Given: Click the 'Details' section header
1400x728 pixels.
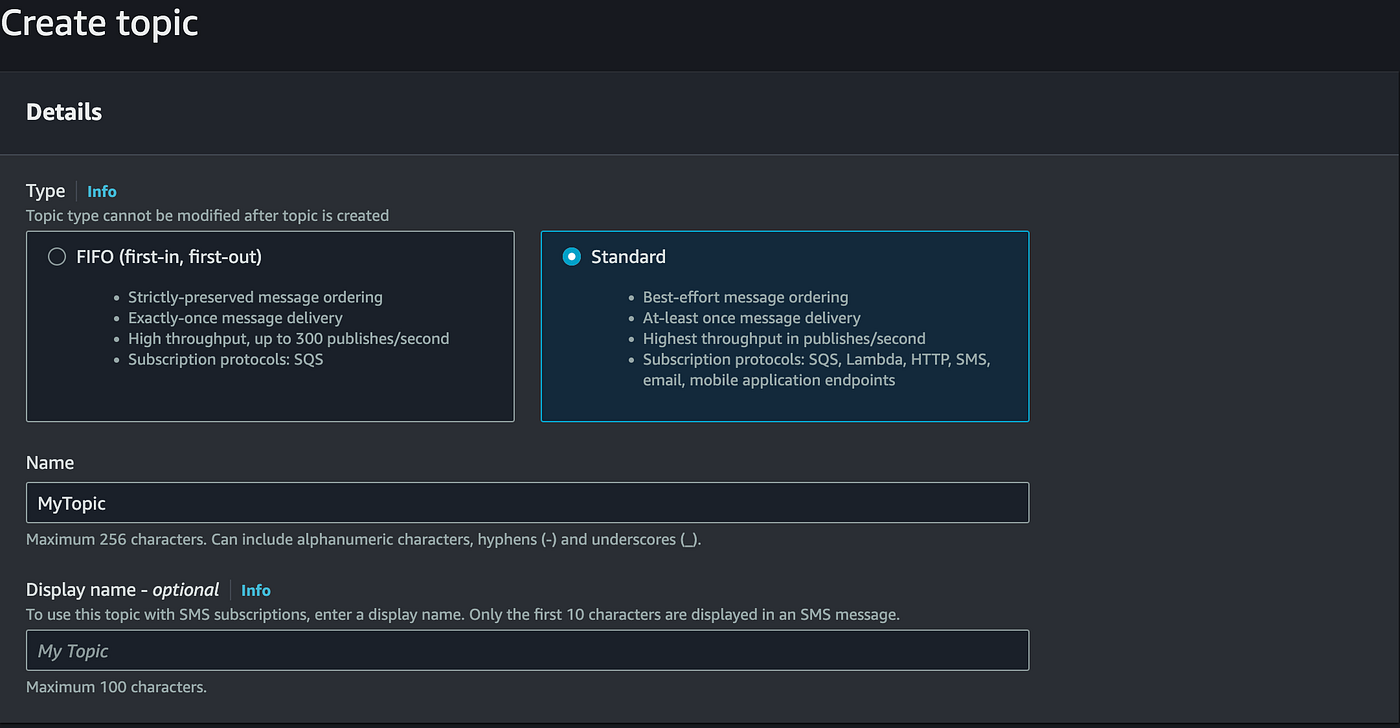Looking at the screenshot, I should (64, 112).
